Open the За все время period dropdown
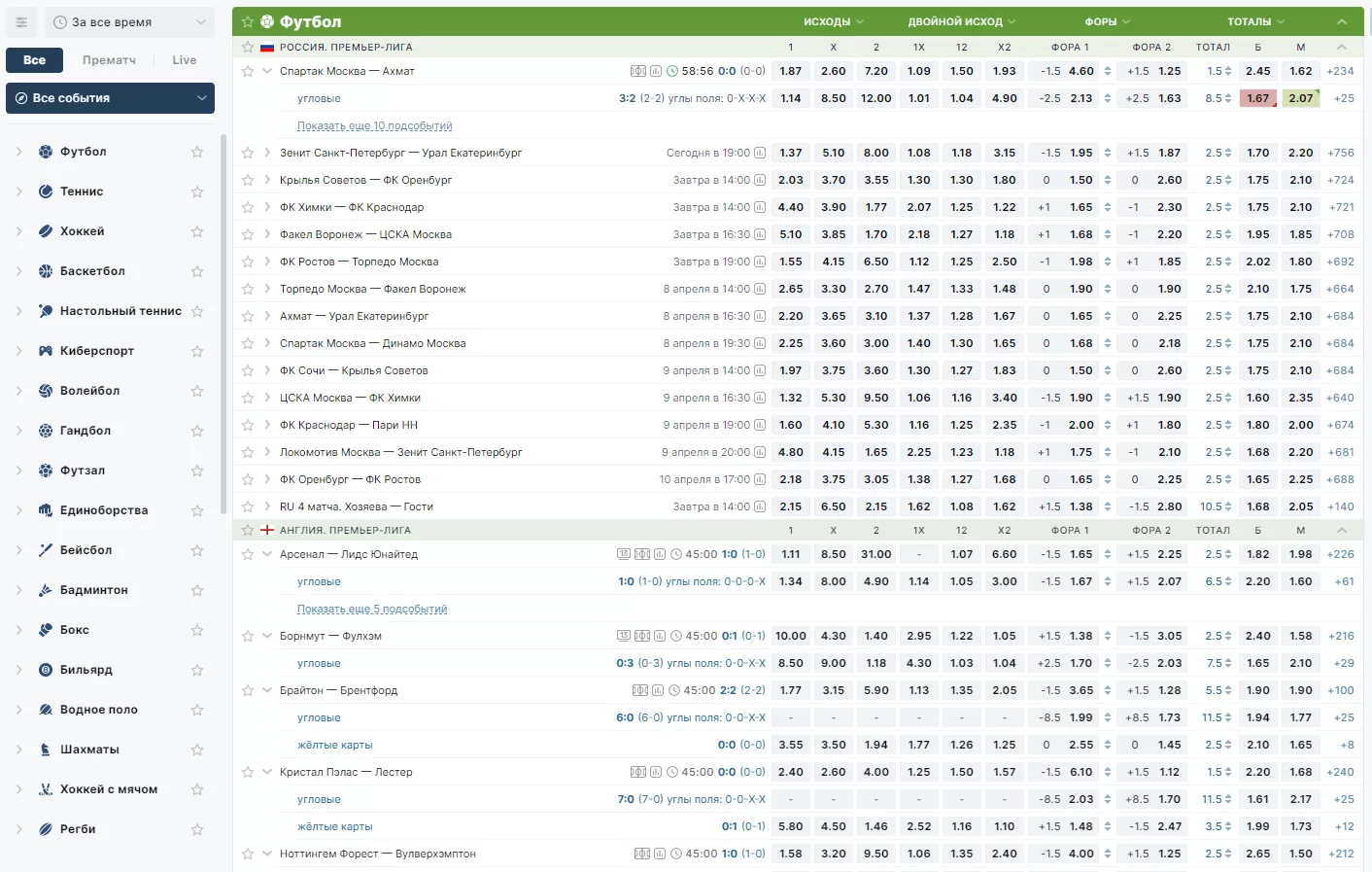Viewport: 1372px width, 872px height. click(x=129, y=22)
